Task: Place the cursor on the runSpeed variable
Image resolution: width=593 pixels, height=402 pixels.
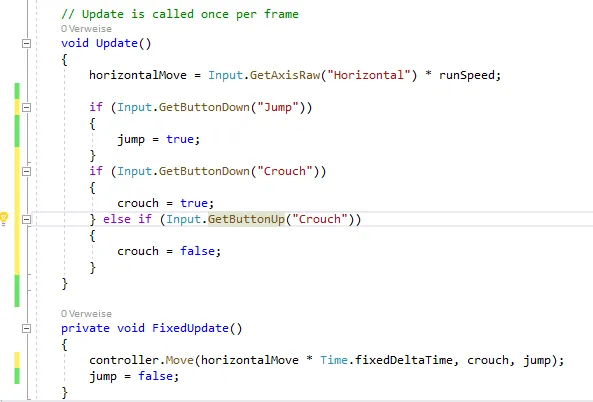Action: coord(467,75)
